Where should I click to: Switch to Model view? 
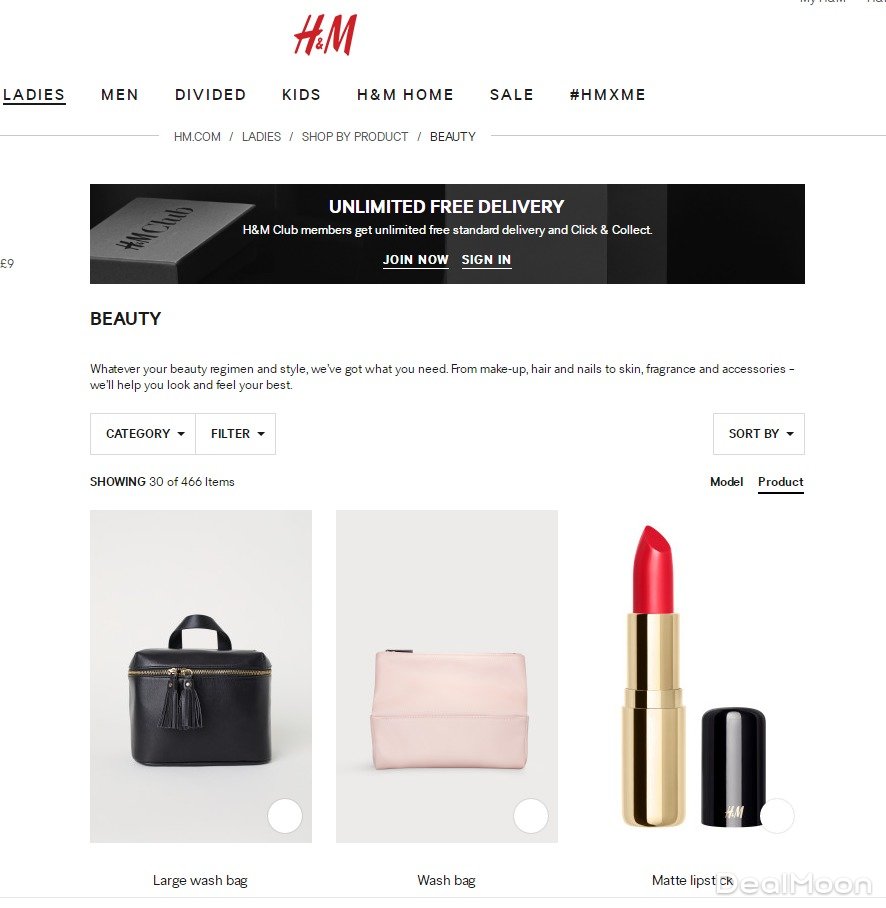tap(726, 482)
